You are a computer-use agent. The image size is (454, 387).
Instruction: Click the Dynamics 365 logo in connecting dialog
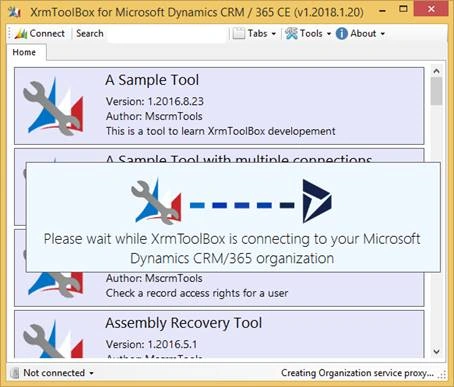(317, 201)
